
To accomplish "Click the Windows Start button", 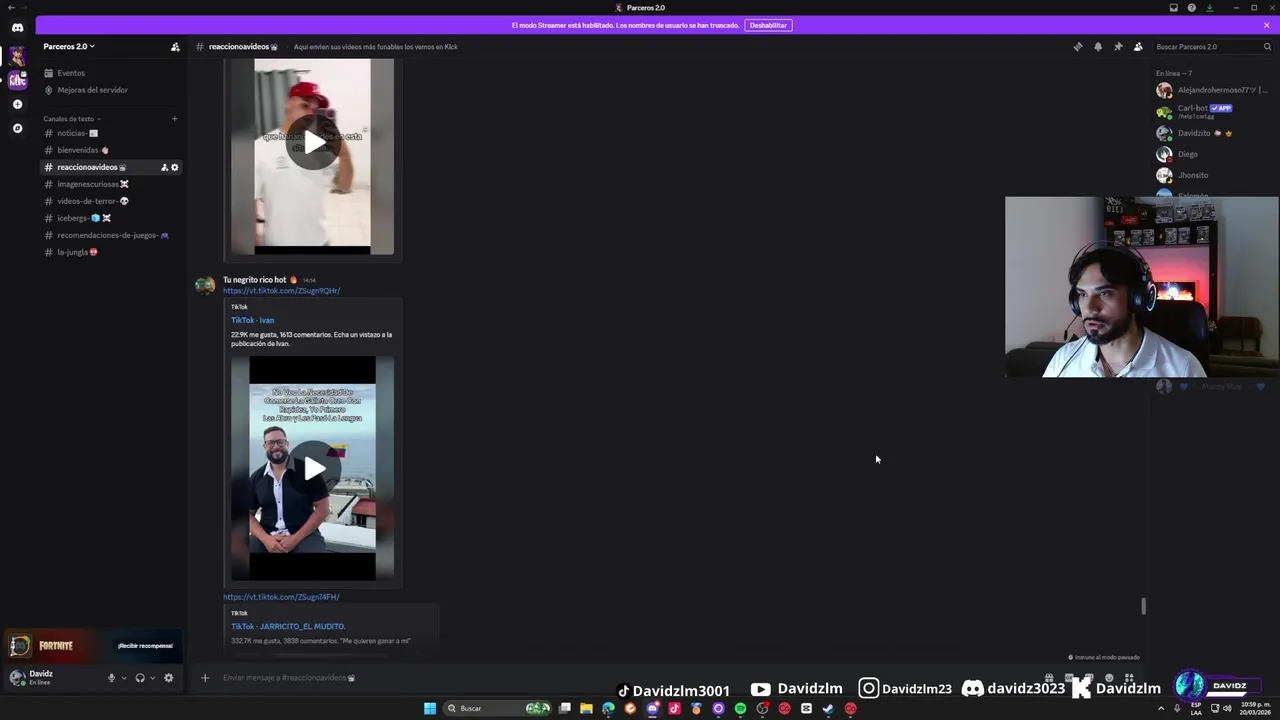I will pyautogui.click(x=430, y=708).
